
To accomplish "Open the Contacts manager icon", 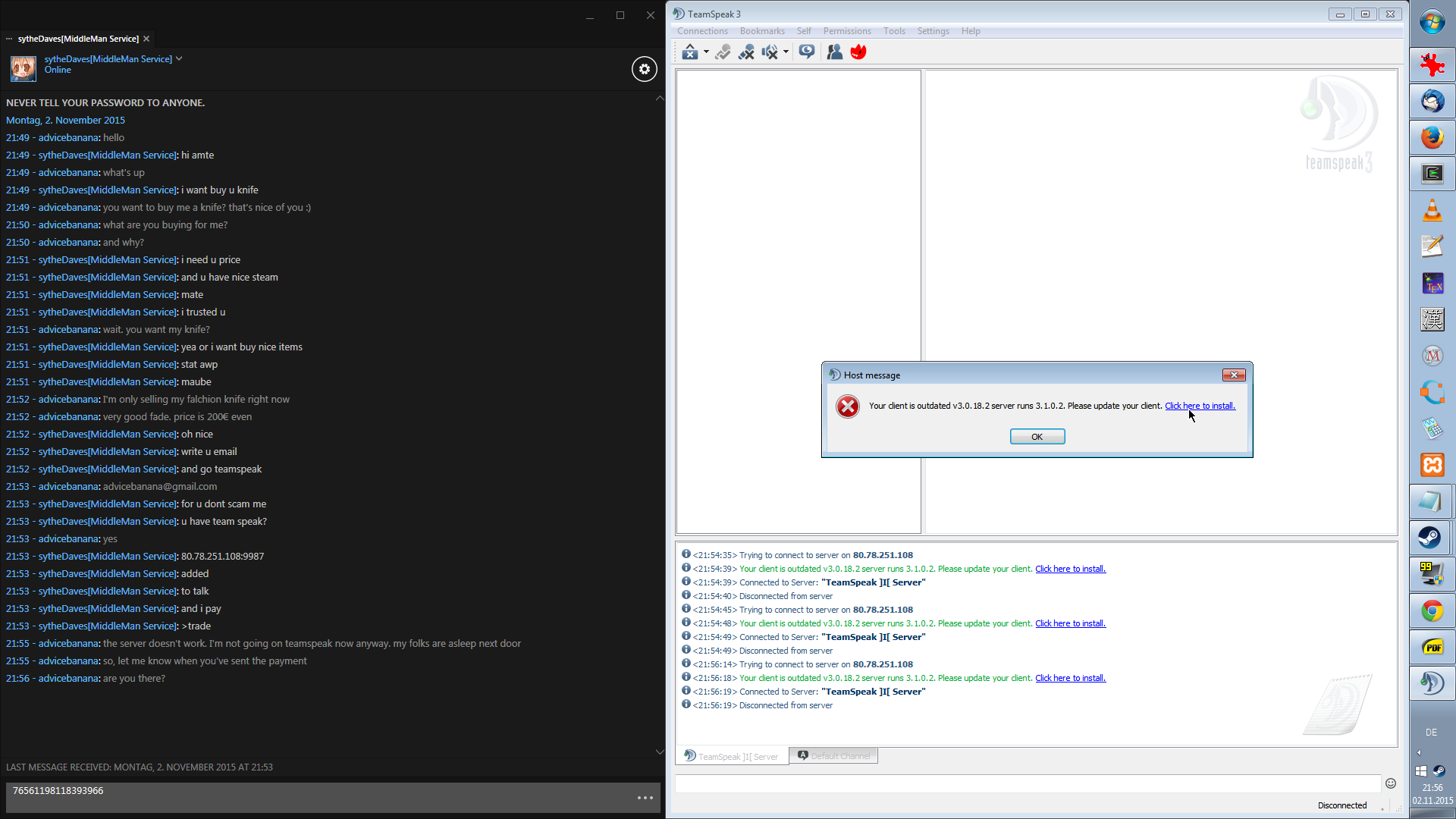I will coord(834,52).
